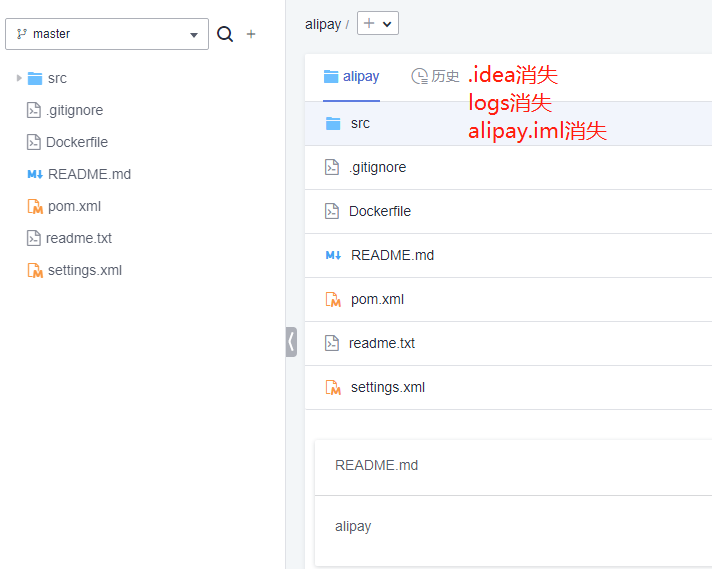Viewport: 712px width, 569px height.
Task: Open README.md in sidebar tree
Action: pyautogui.click(x=89, y=174)
